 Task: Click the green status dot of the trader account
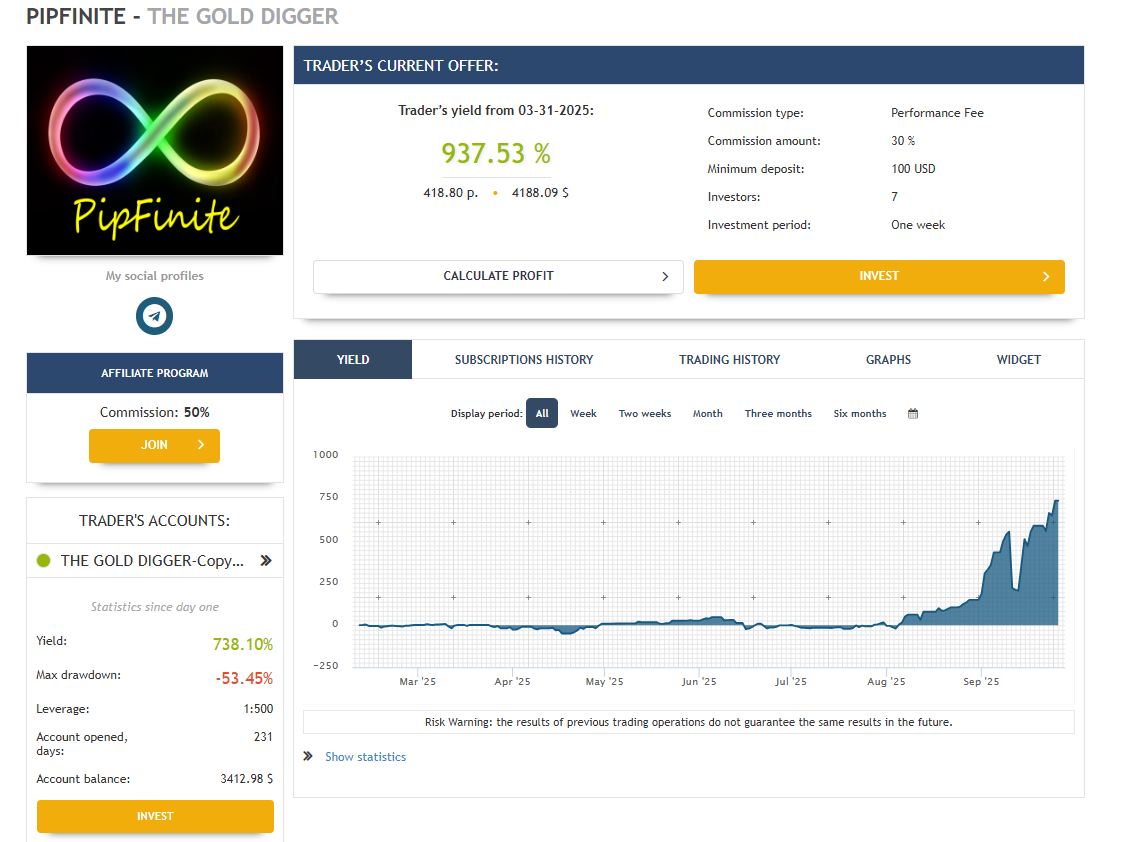coord(44,560)
